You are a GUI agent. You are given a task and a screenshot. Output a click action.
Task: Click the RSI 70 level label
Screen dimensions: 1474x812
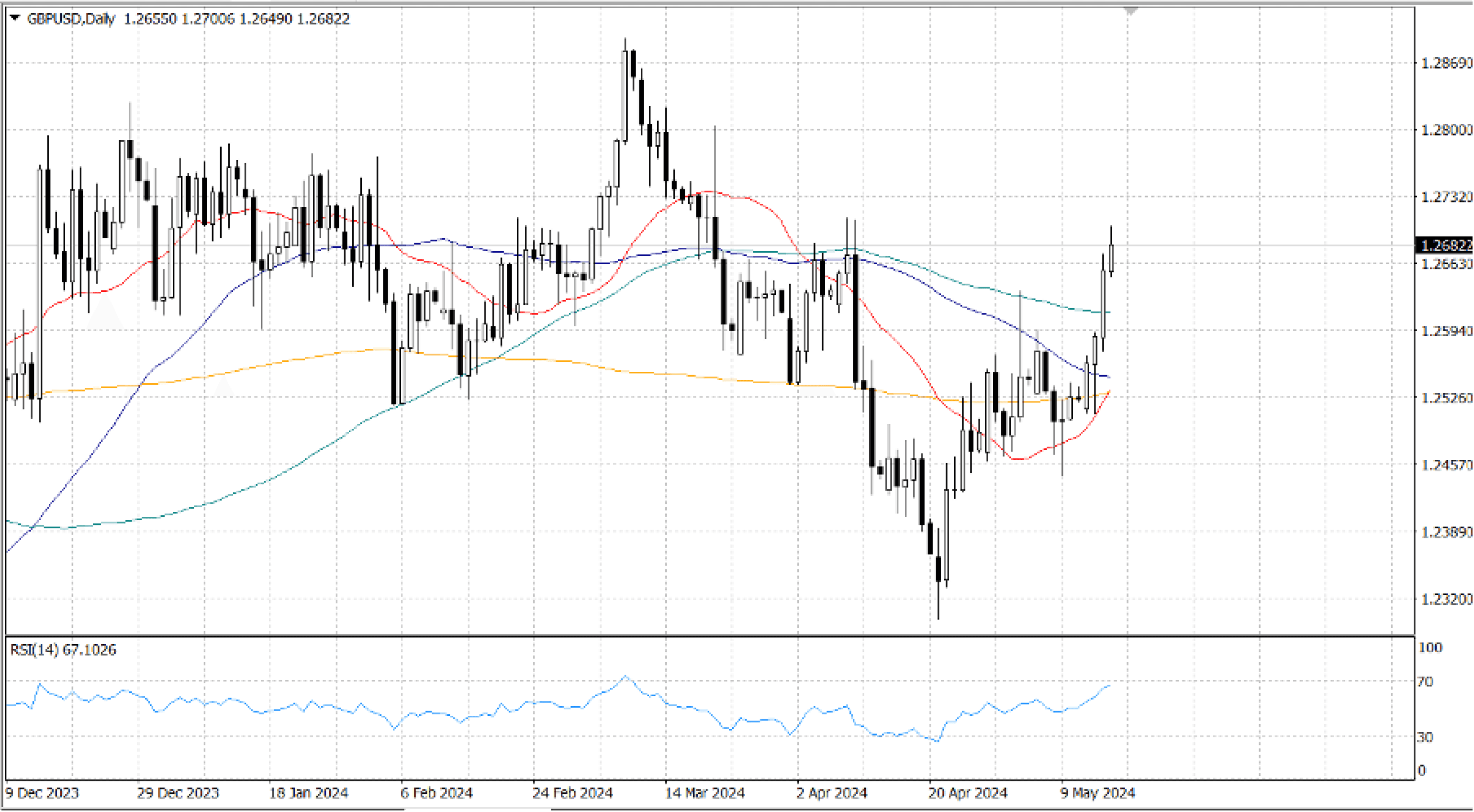coord(1425,681)
